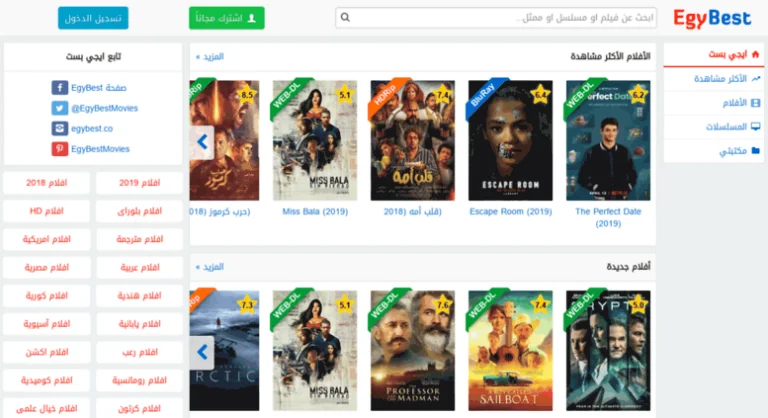
Task: Click previous arrow in new films carousel
Action: click(x=202, y=352)
